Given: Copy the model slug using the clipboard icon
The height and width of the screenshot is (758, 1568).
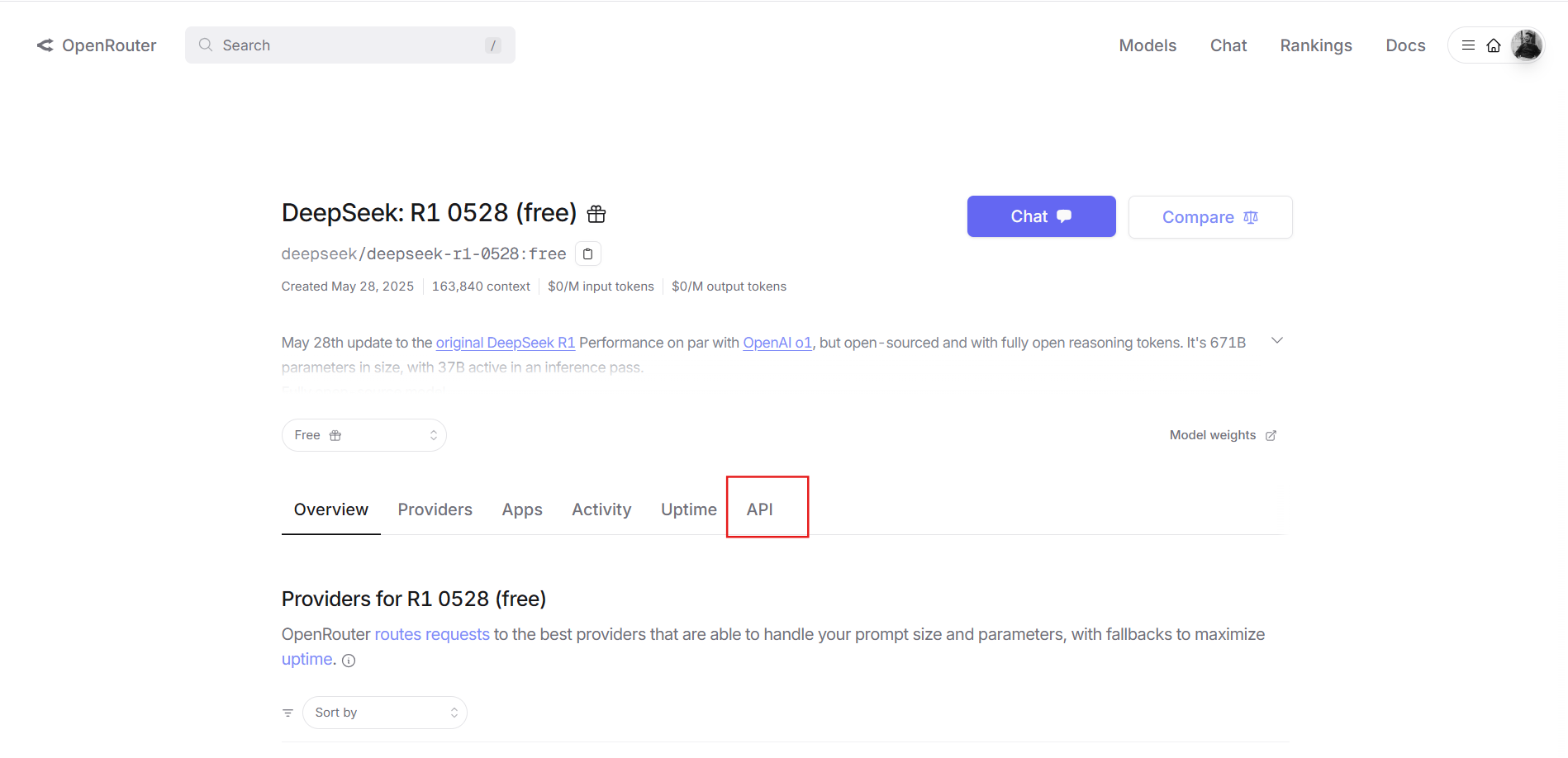Looking at the screenshot, I should click(x=587, y=253).
